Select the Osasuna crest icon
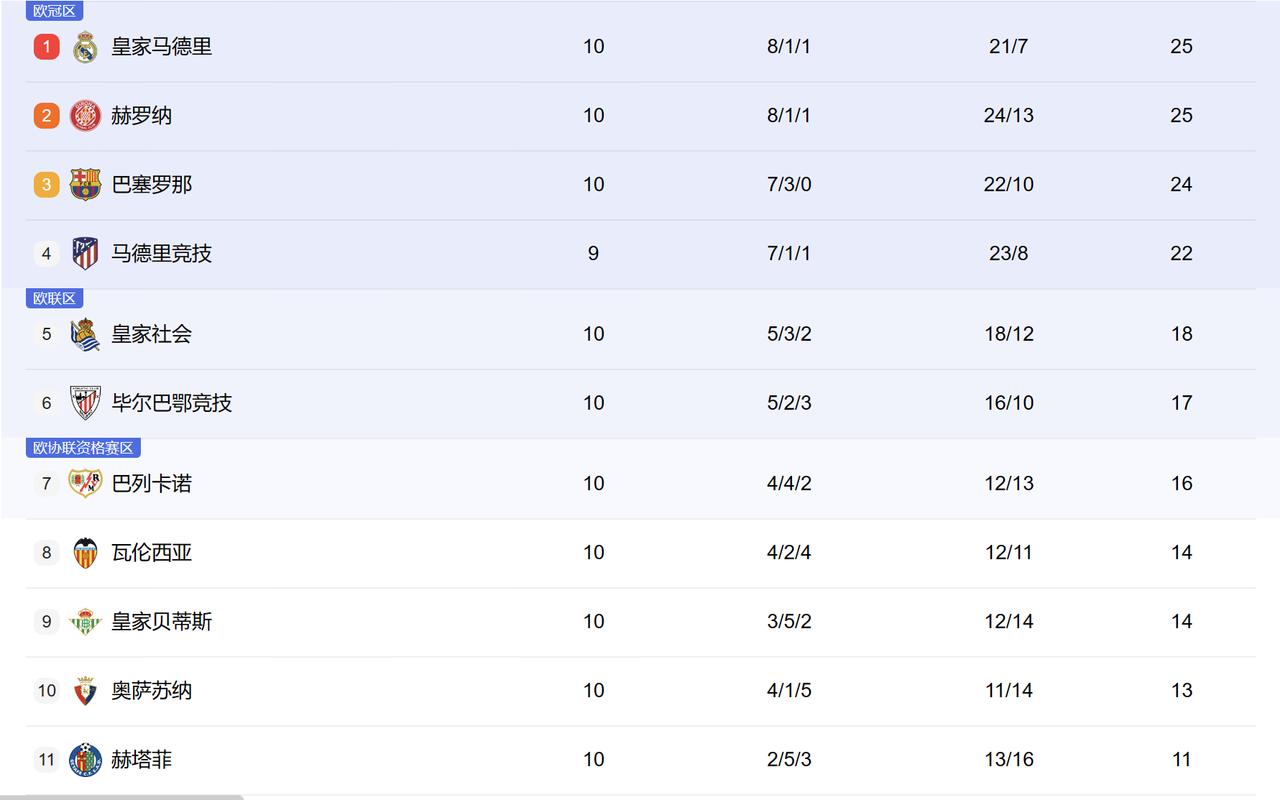The width and height of the screenshot is (1280, 800). (85, 691)
